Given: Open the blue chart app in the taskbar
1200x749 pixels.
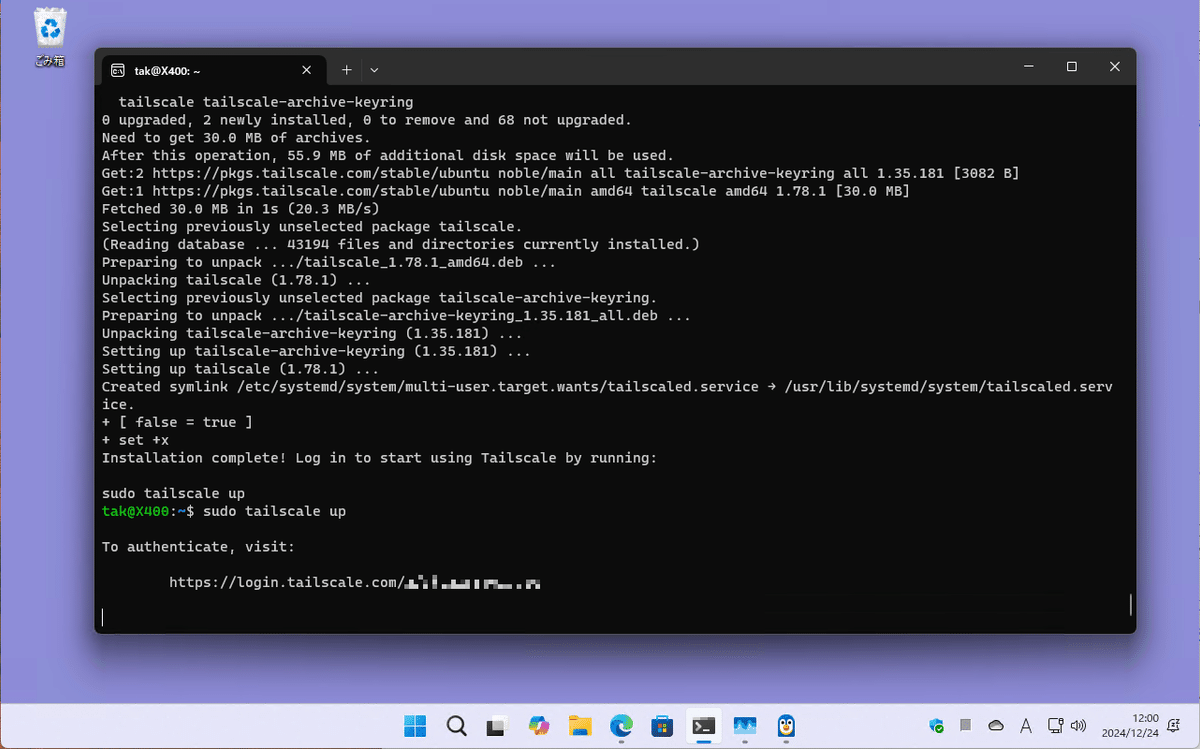Looking at the screenshot, I should tap(745, 726).
